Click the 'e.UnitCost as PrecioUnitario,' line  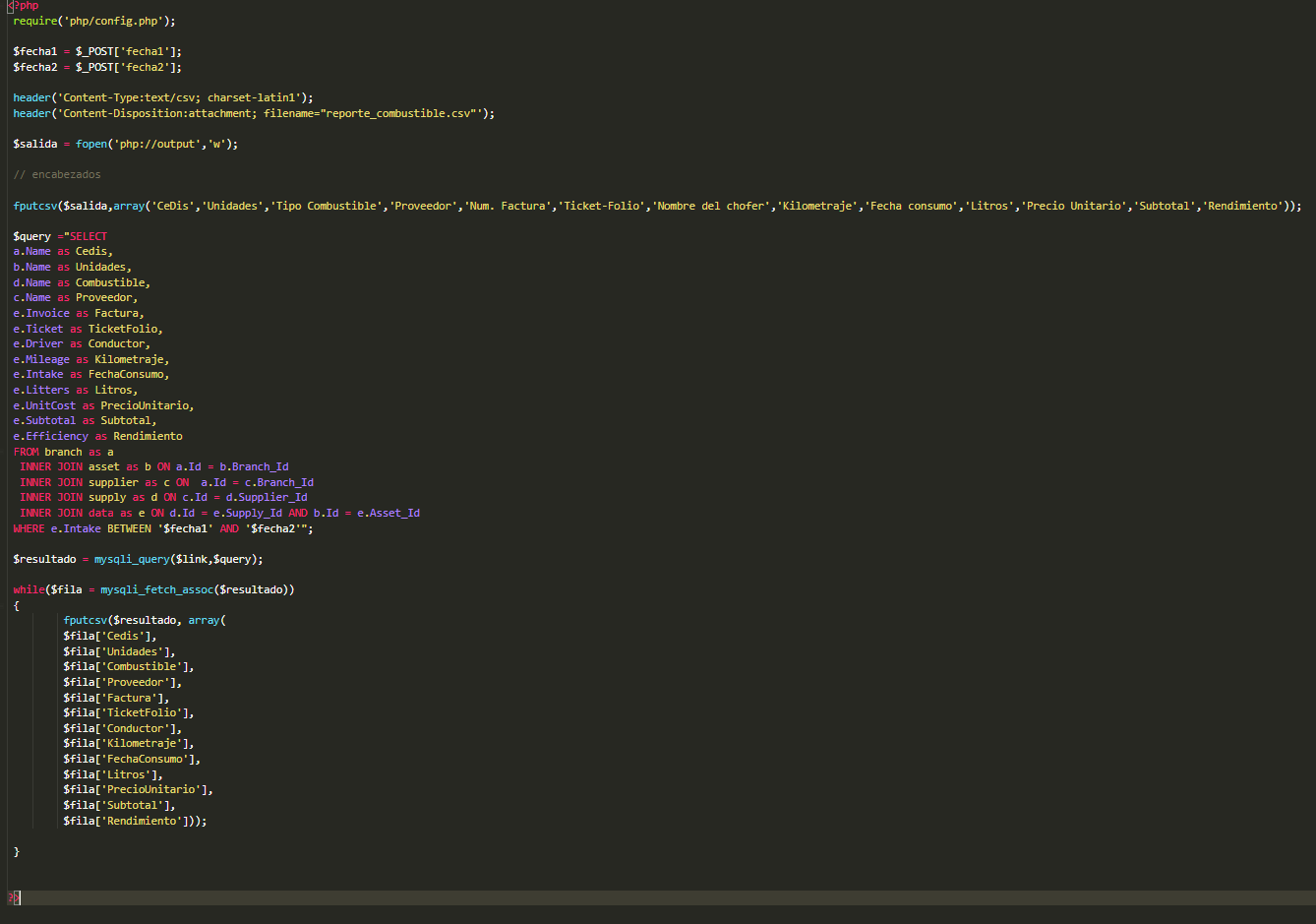[103, 405]
